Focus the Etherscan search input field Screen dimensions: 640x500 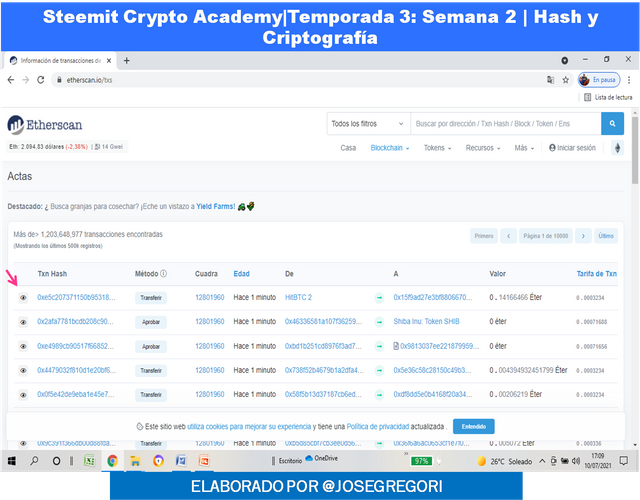[x=505, y=124]
